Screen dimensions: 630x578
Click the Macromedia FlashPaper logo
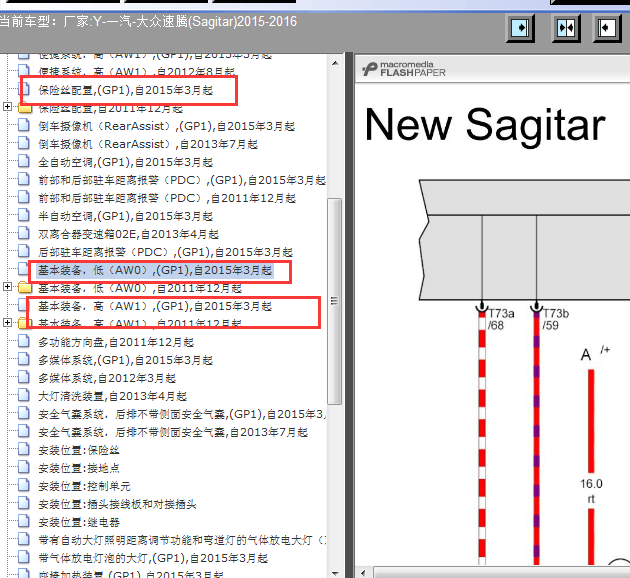[403, 69]
